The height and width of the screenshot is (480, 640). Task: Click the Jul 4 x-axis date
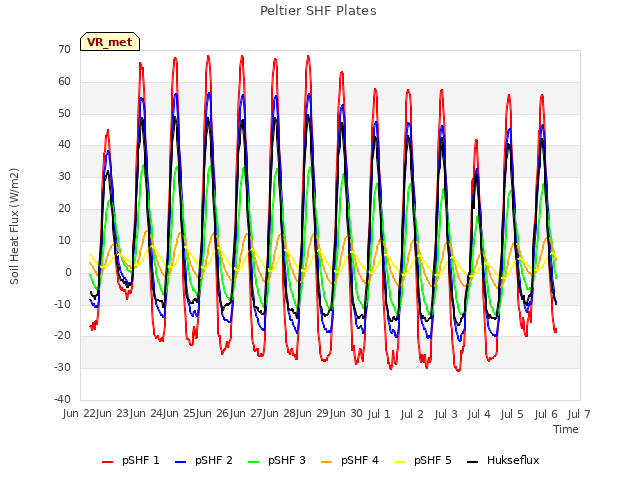[479, 414]
